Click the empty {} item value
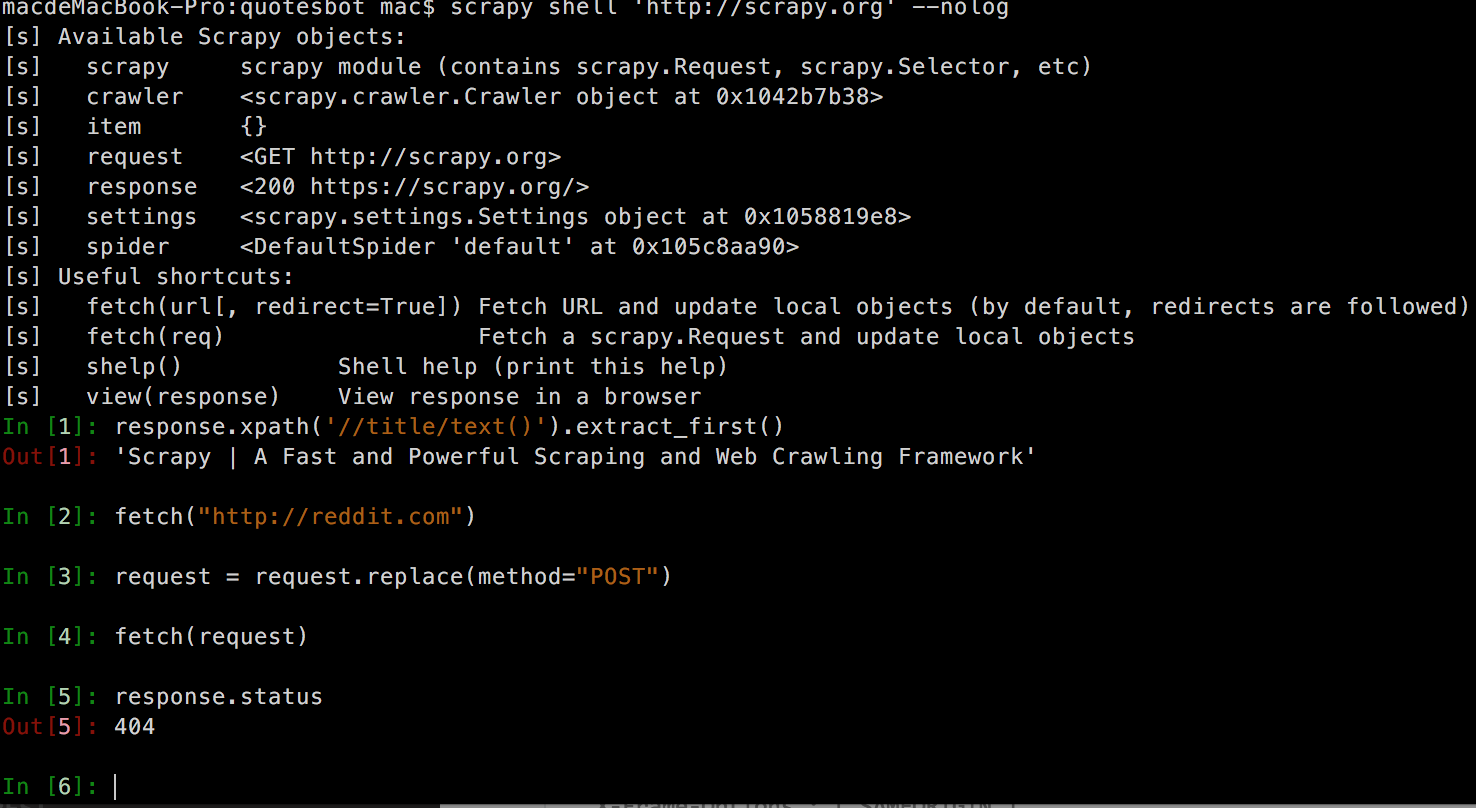The image size is (1476, 808). pyautogui.click(x=253, y=127)
